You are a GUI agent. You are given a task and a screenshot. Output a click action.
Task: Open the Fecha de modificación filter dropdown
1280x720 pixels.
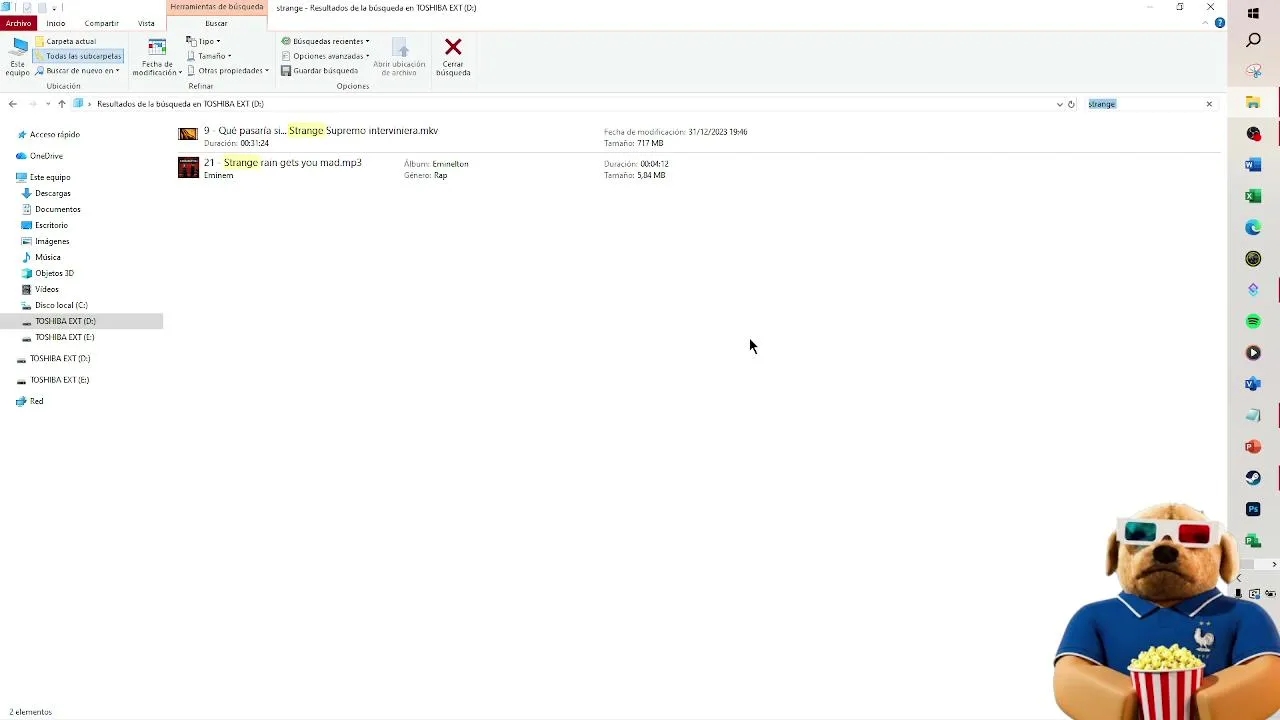pyautogui.click(x=157, y=57)
